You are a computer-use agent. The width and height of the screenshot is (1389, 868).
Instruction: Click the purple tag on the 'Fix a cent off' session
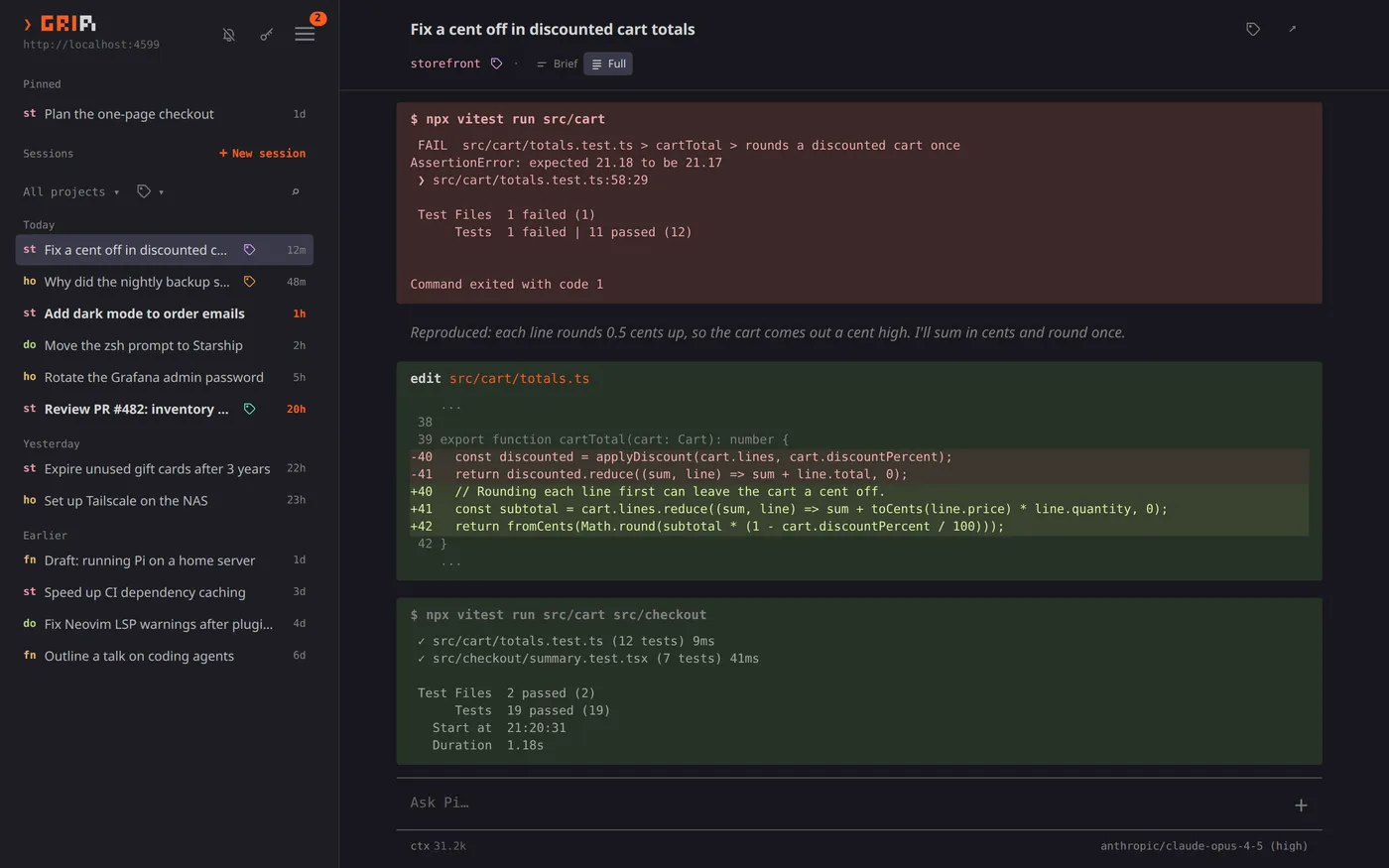click(249, 250)
